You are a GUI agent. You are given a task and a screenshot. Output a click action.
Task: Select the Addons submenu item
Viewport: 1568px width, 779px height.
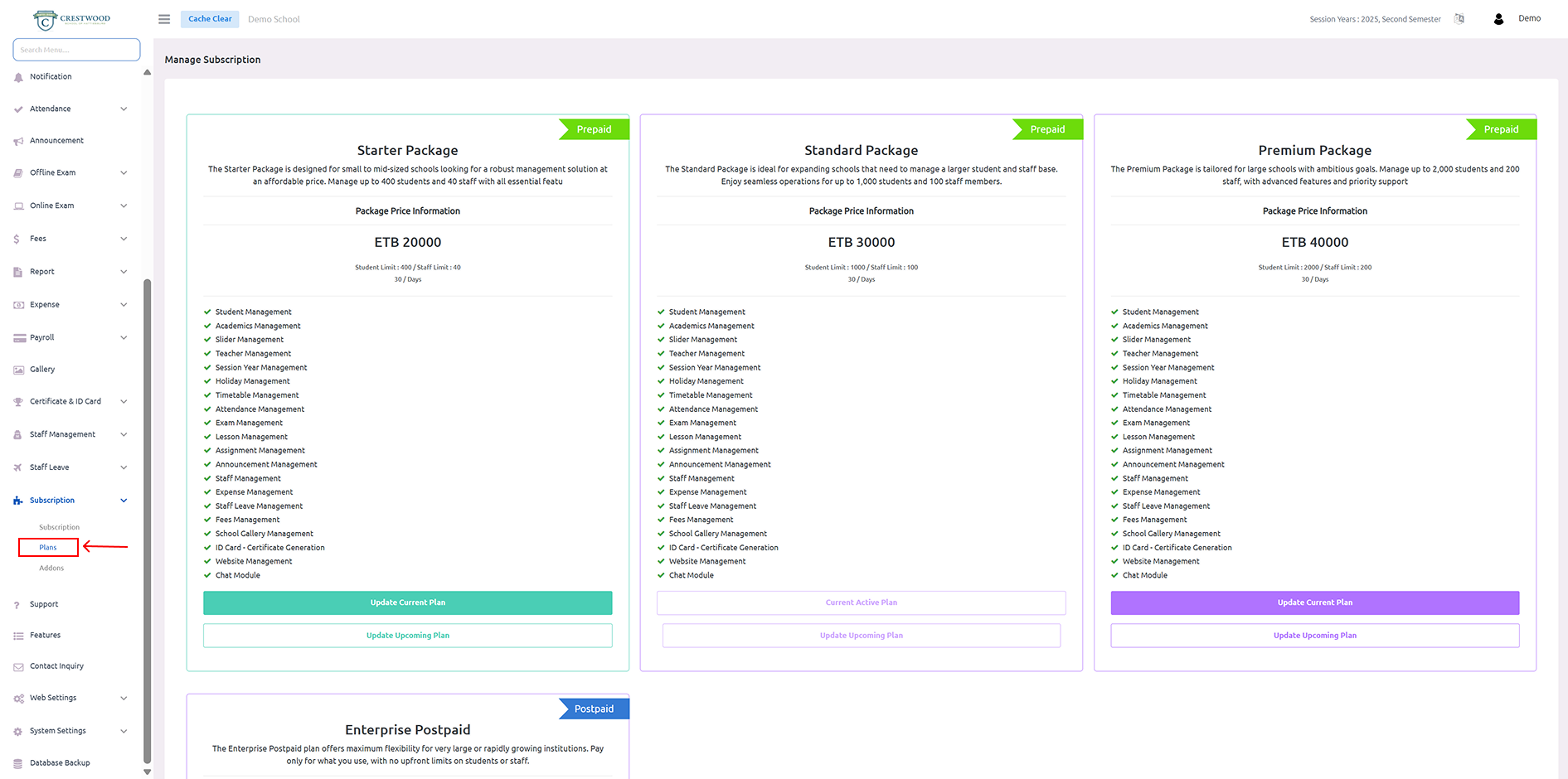(51, 569)
